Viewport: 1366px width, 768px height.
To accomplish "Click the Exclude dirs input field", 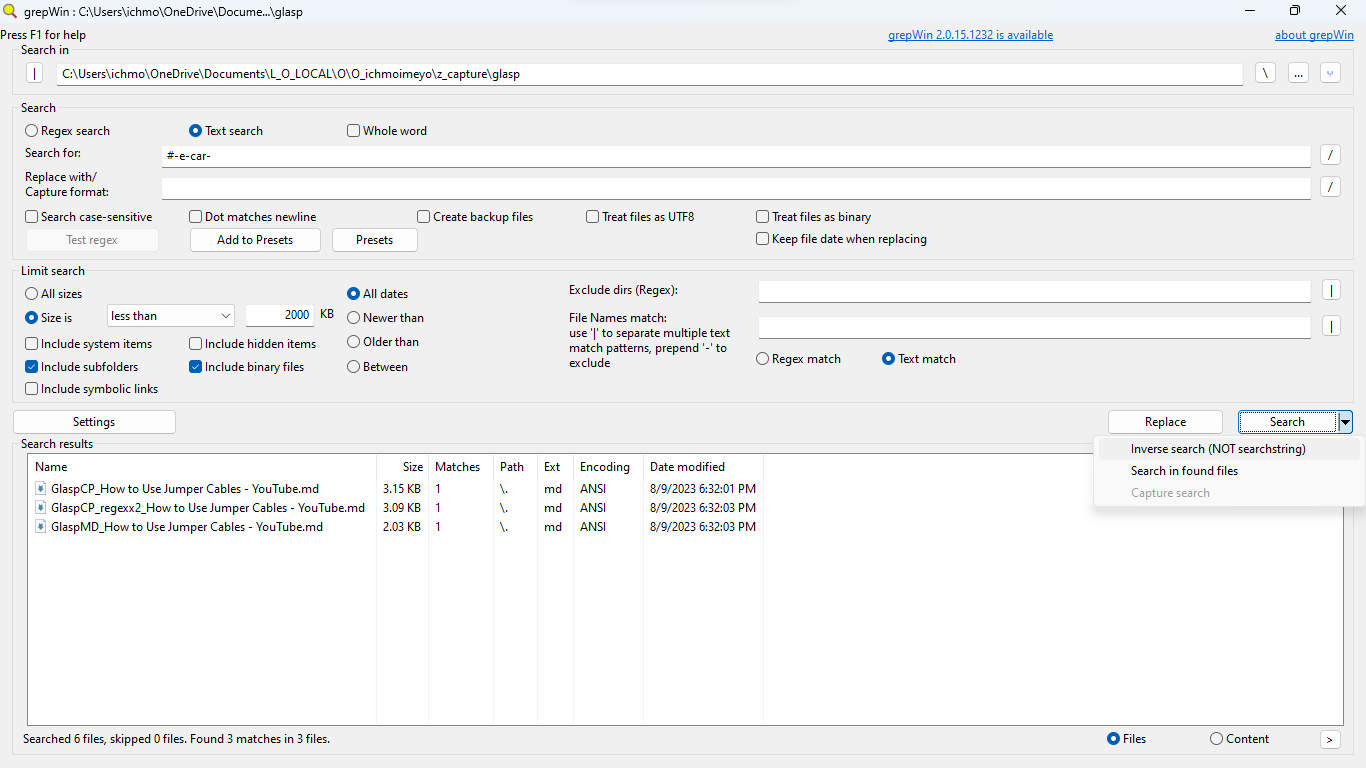I will [1034, 291].
